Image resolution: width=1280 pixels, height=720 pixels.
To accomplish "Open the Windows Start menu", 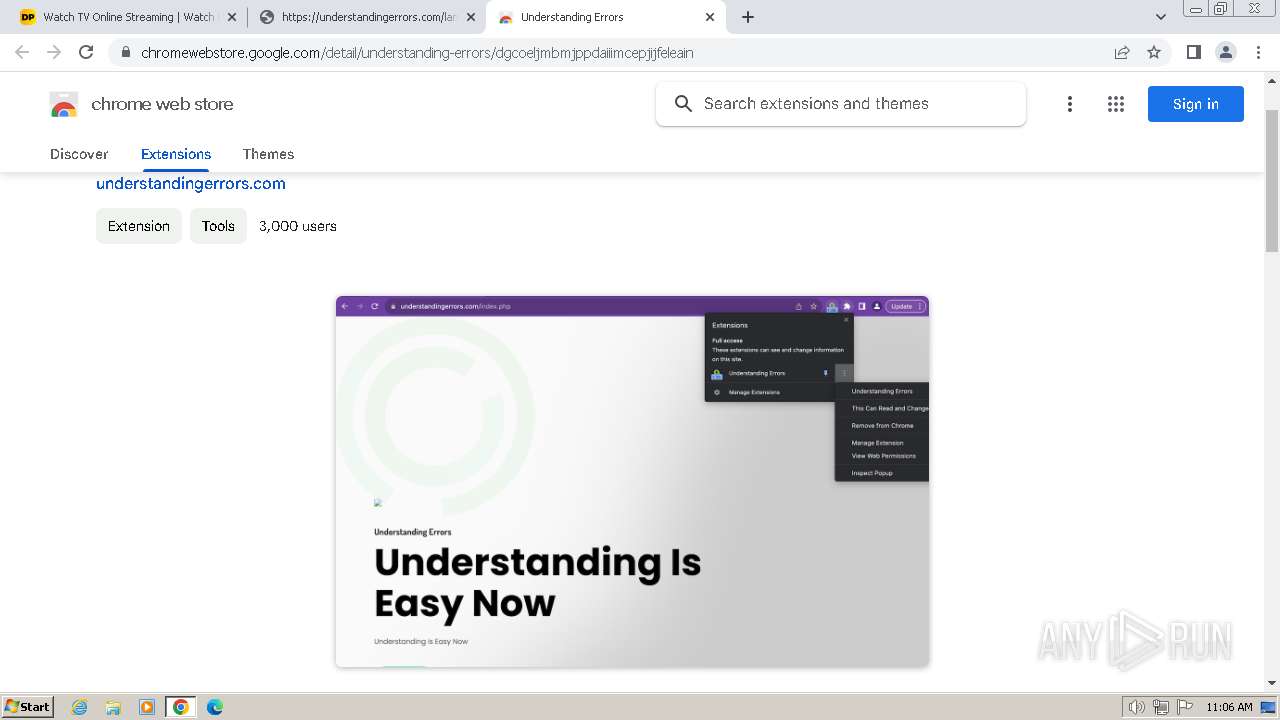I will (x=27, y=706).
